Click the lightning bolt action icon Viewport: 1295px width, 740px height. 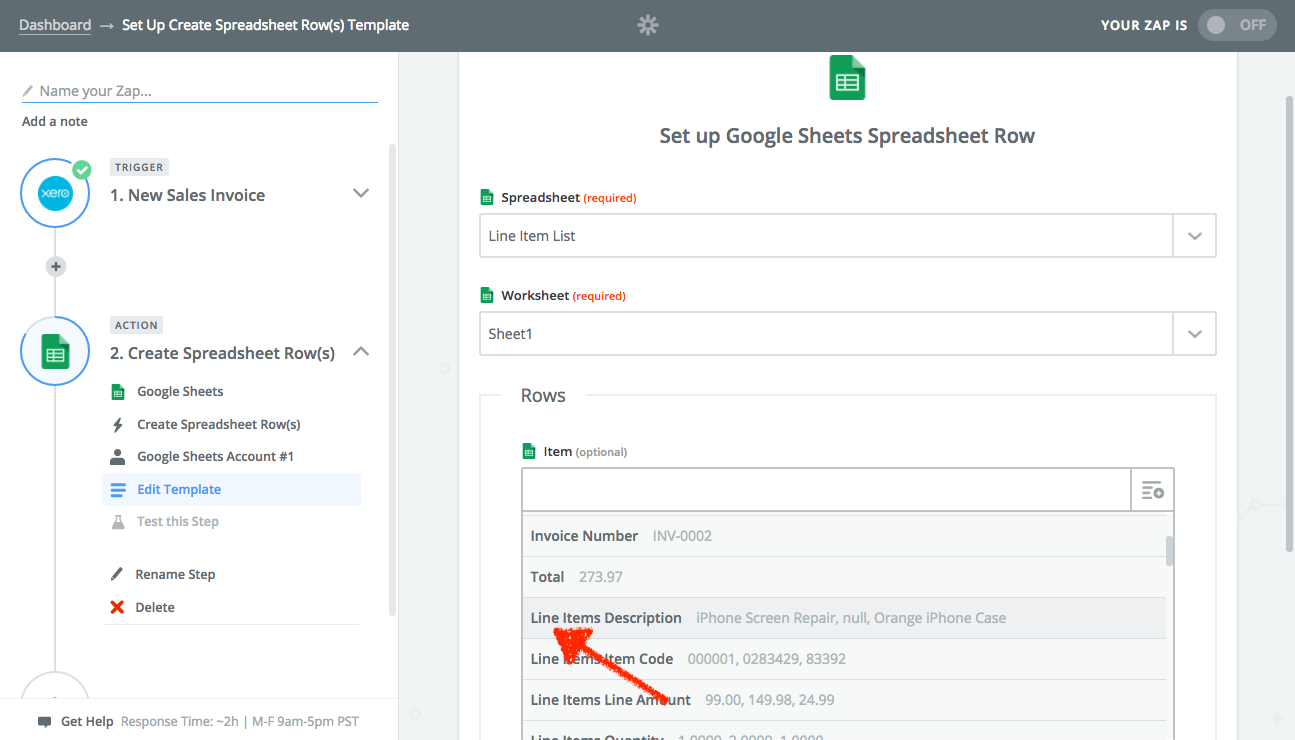pyautogui.click(x=118, y=424)
